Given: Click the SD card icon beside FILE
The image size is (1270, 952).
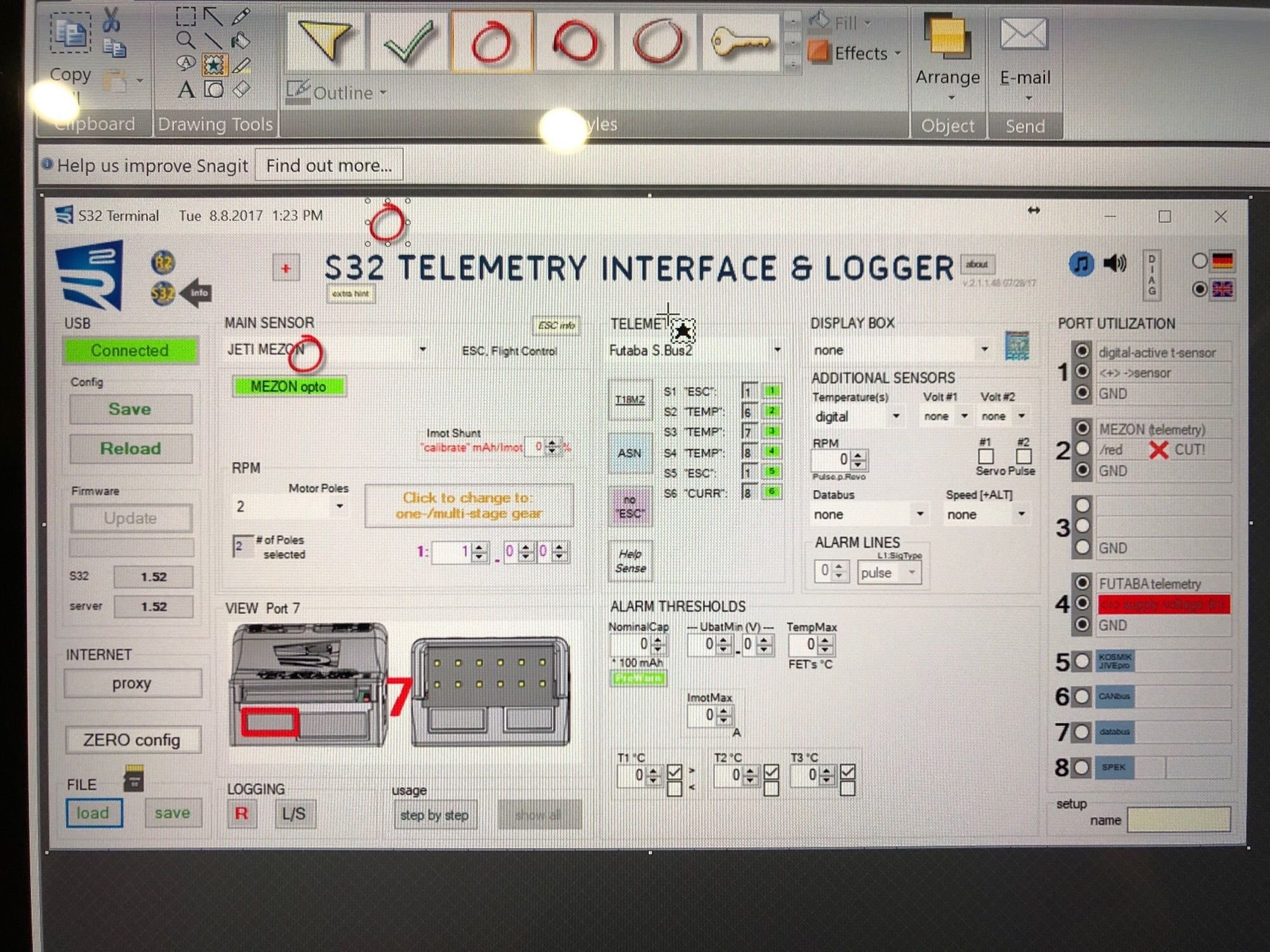Looking at the screenshot, I should click(133, 777).
